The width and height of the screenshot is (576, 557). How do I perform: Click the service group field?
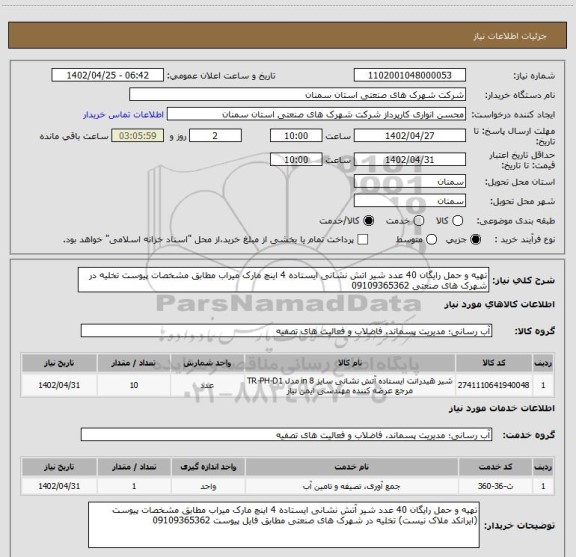[286, 435]
